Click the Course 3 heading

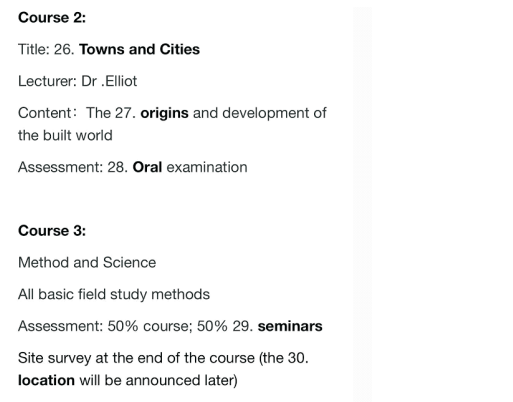[52, 231]
